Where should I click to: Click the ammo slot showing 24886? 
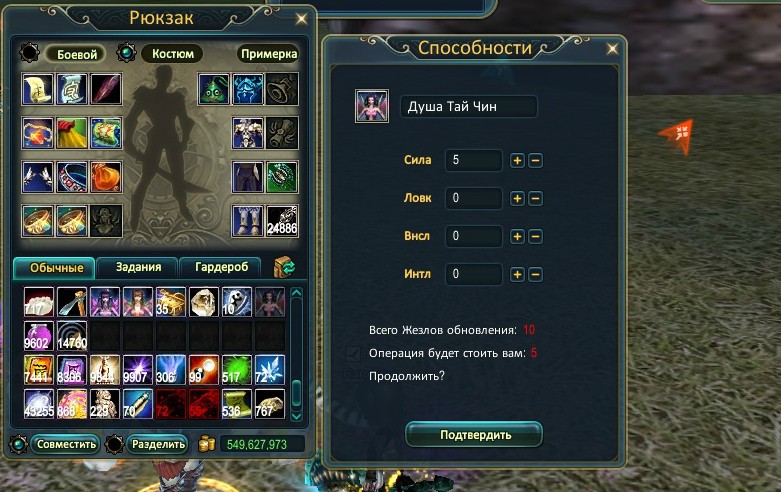click(282, 221)
